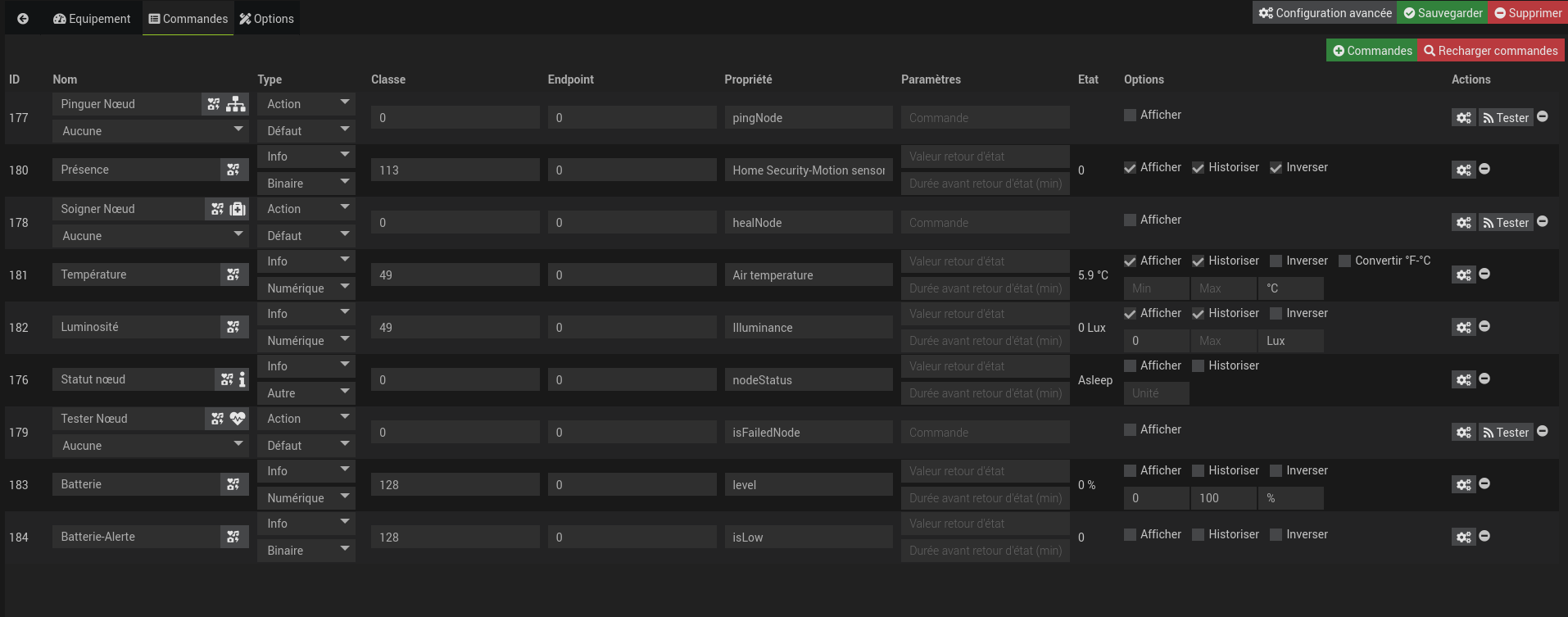Delete the Batterie-Alerte command via minus icon
The height and width of the screenshot is (617, 1568).
click(x=1484, y=536)
